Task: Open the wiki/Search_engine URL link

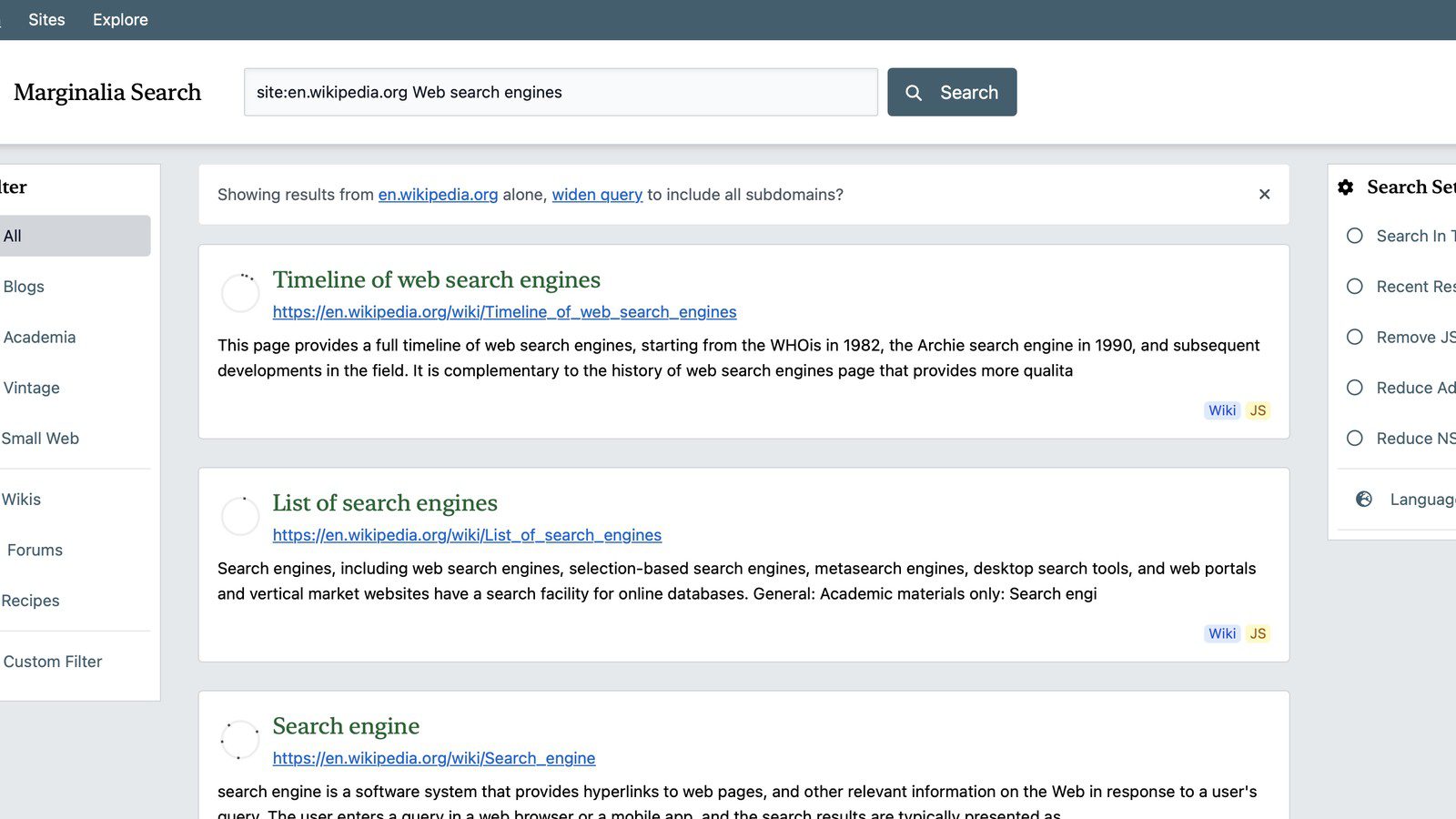Action: 434,758
